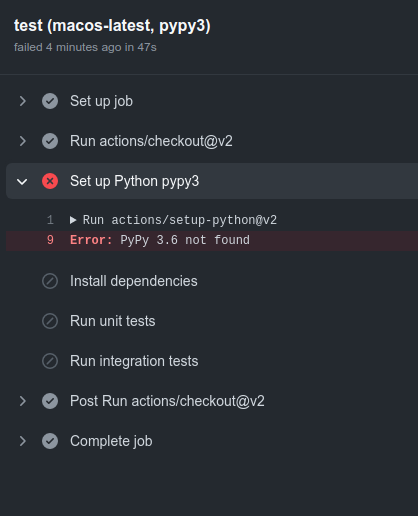Expand Run actions/setup-python@v2 log triangle
Image resolution: width=418 pixels, height=516 pixels.
(73, 220)
